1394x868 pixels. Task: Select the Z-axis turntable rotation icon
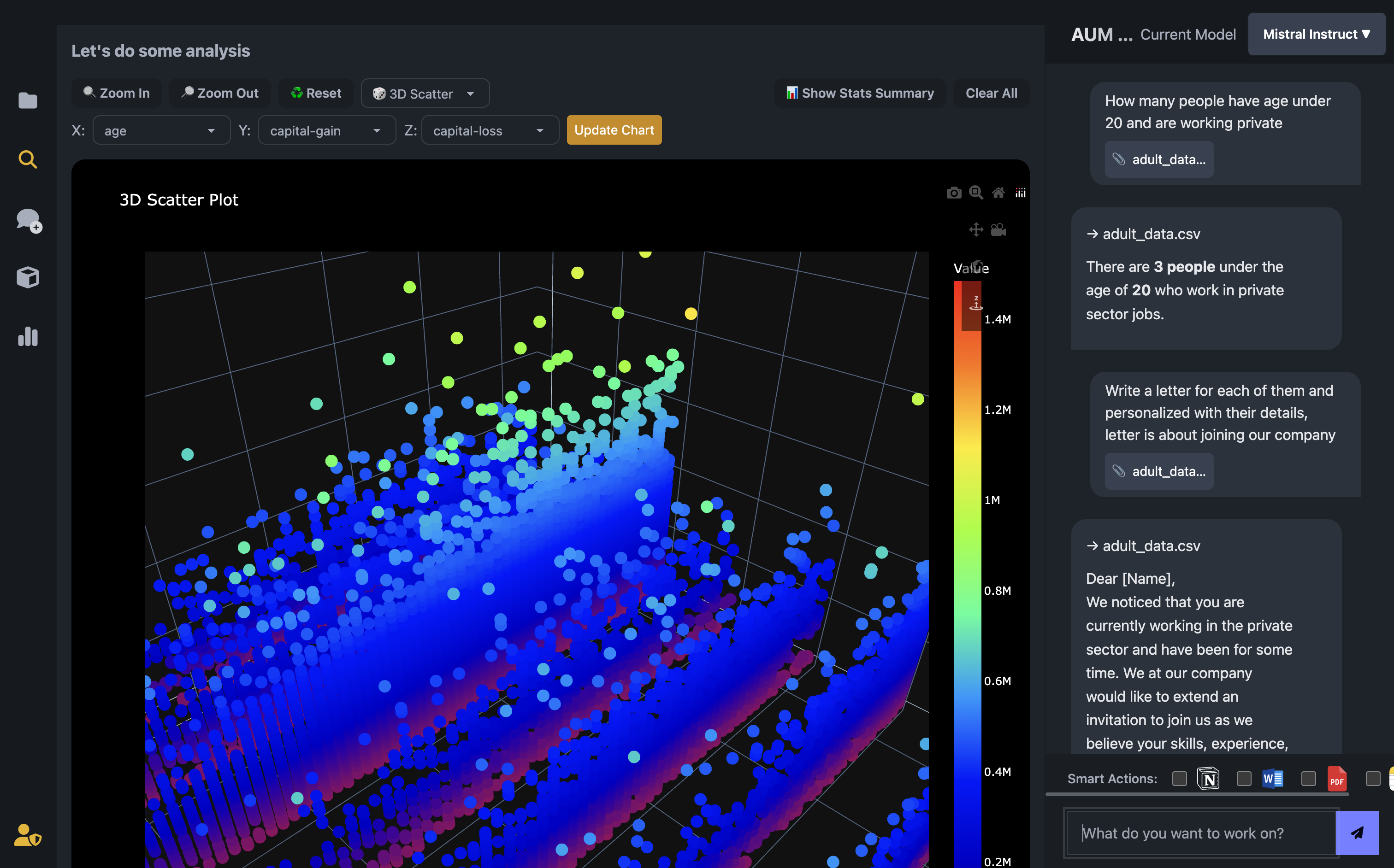click(x=976, y=303)
